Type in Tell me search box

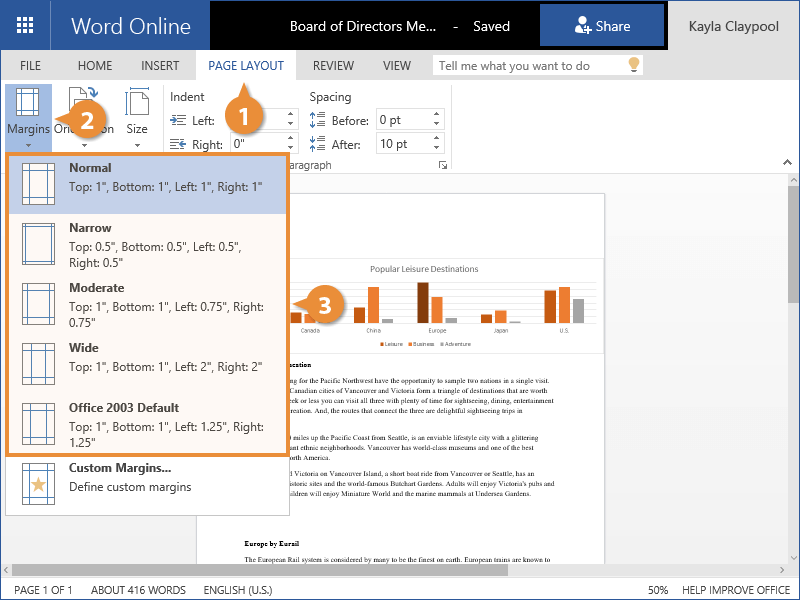point(528,66)
